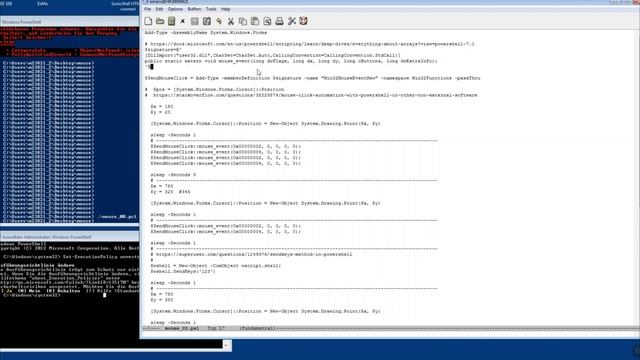Click the Add-Type -AssemblyName System.Windows.Forms line
Image resolution: width=640 pixels, height=360 pixels.
pos(206,33)
